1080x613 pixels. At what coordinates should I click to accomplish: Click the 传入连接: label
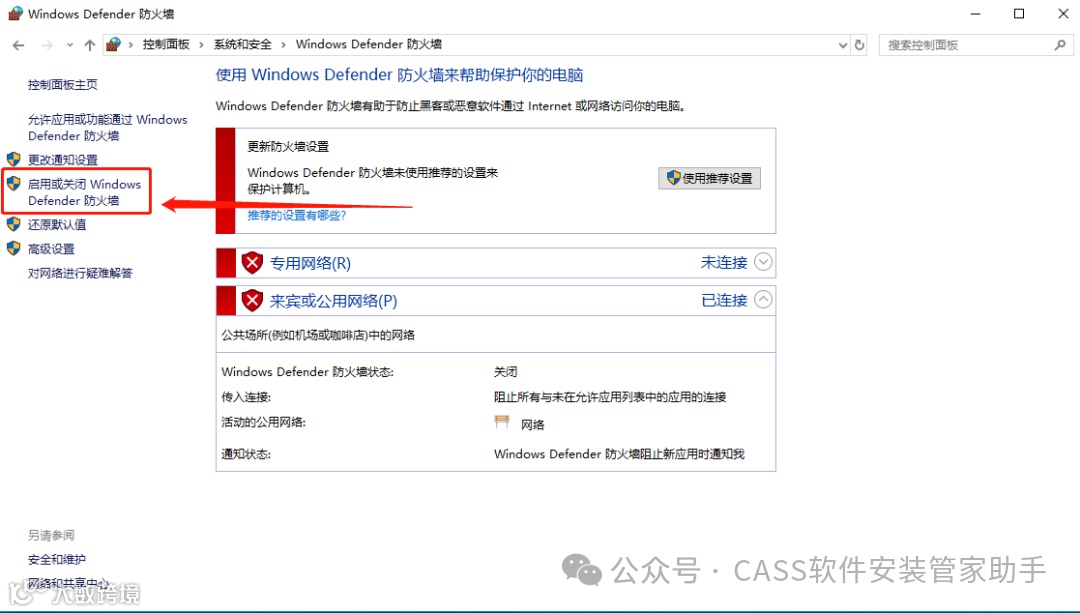[246, 397]
